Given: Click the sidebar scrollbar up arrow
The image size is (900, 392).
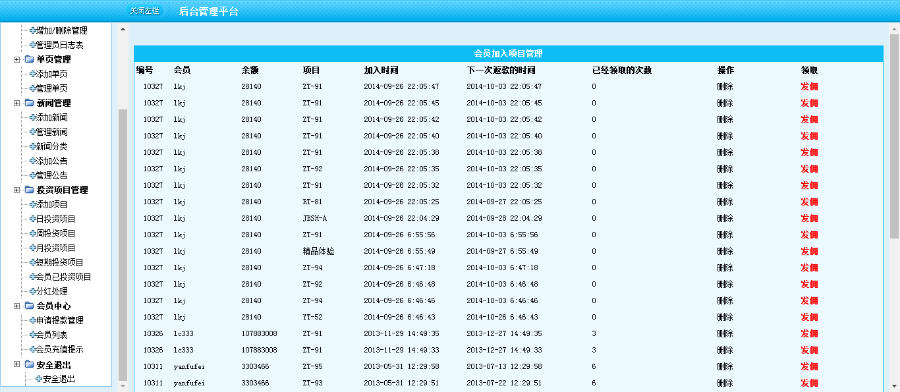Looking at the screenshot, I should 122,29.
